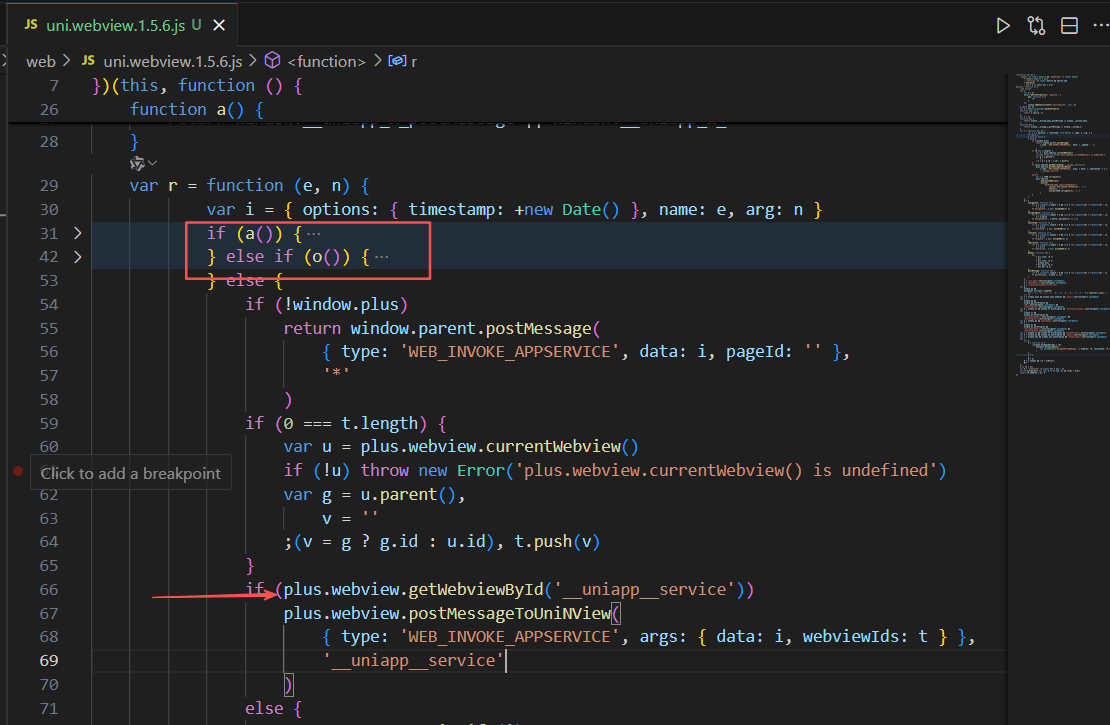Viewport: 1110px width, 725px height.
Task: Click the variable icon before r breadcrumb
Action: point(396,61)
